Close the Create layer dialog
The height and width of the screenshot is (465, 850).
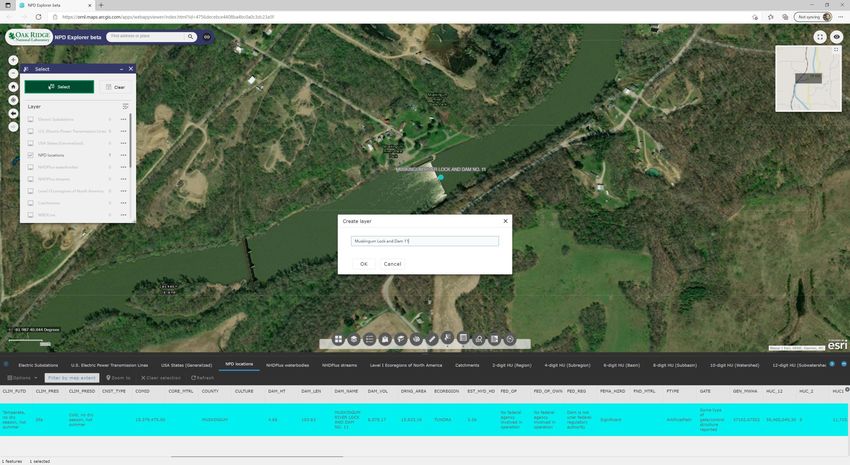tap(505, 221)
